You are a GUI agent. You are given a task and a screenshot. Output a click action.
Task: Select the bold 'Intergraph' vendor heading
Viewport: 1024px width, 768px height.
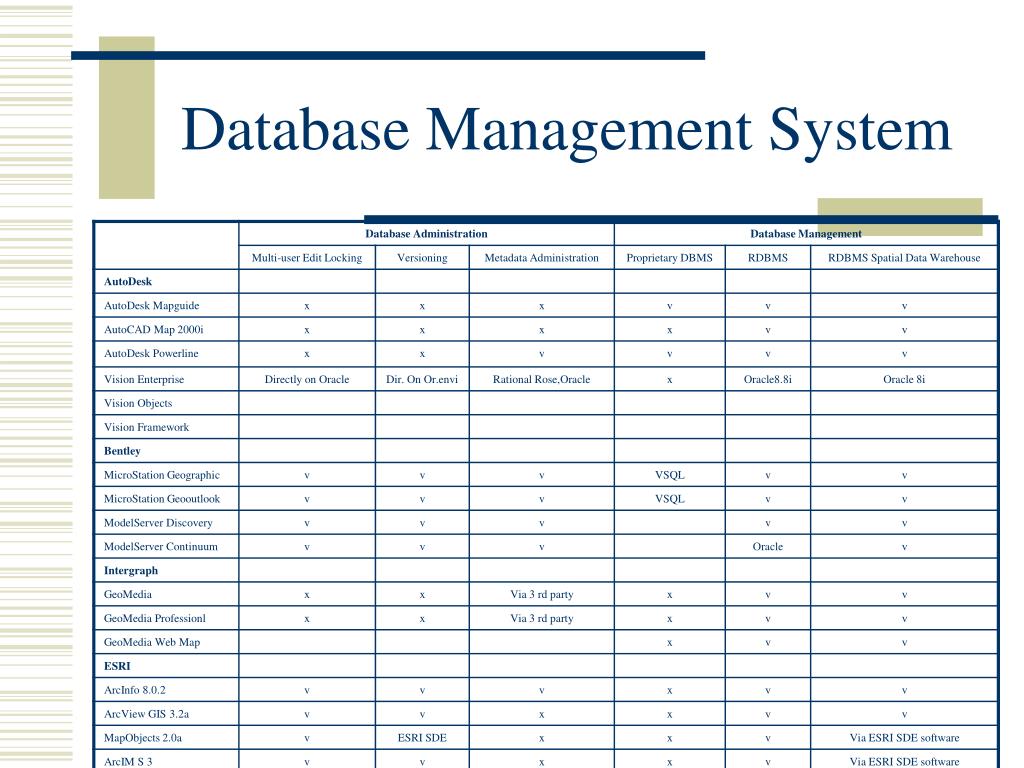pyautogui.click(x=131, y=571)
